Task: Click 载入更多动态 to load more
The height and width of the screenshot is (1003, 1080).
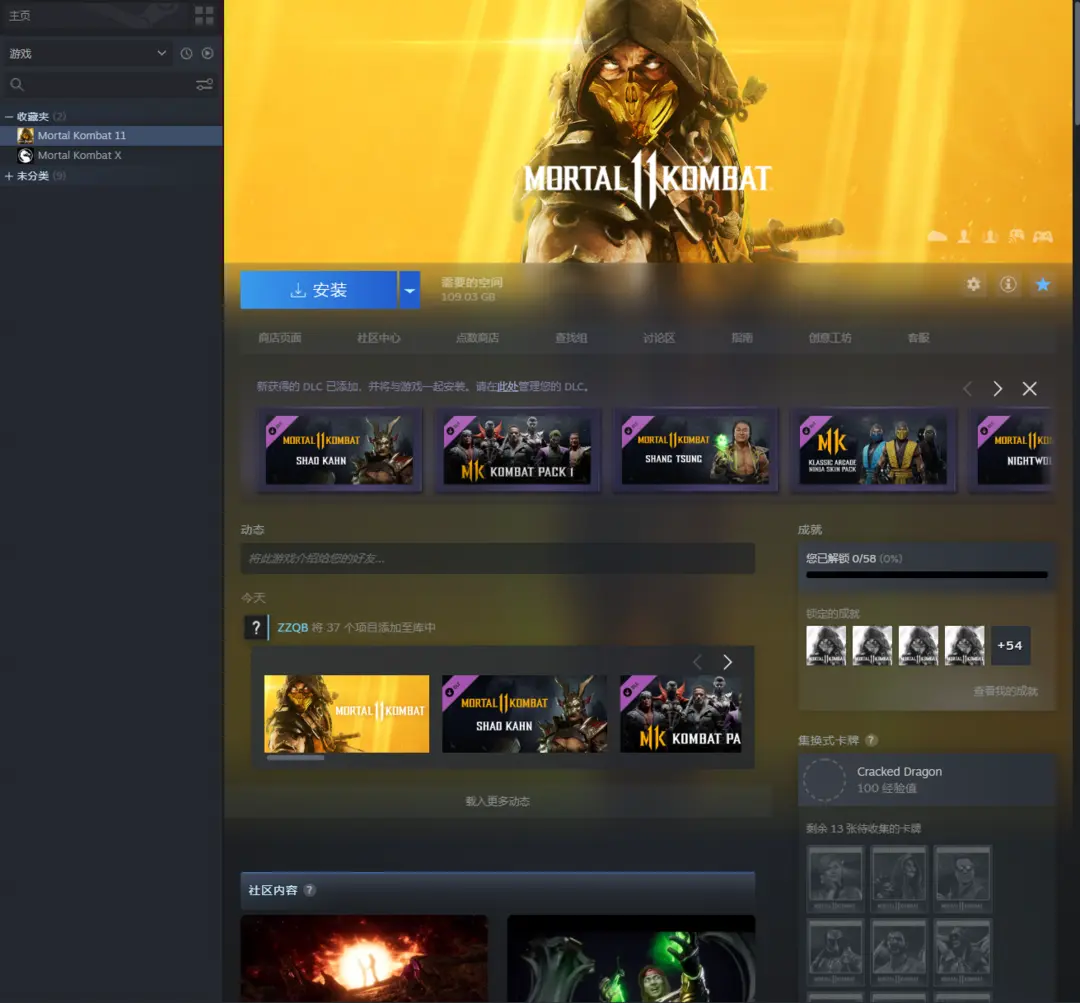Action: (497, 801)
